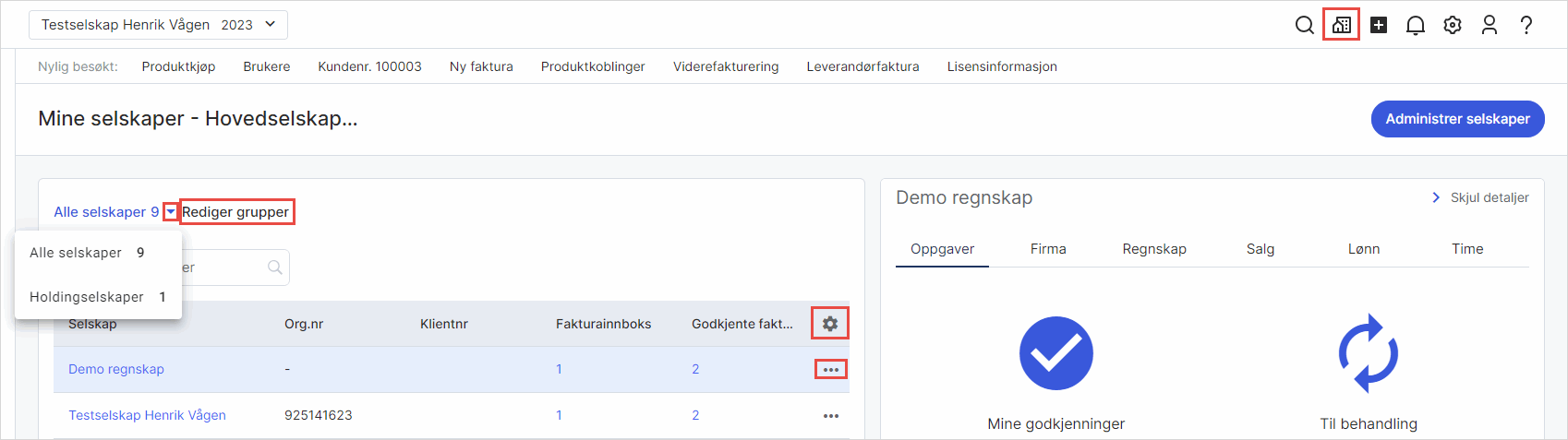This screenshot has width=1568, height=440.
Task: Open the notifications bell
Action: [x=1415, y=25]
